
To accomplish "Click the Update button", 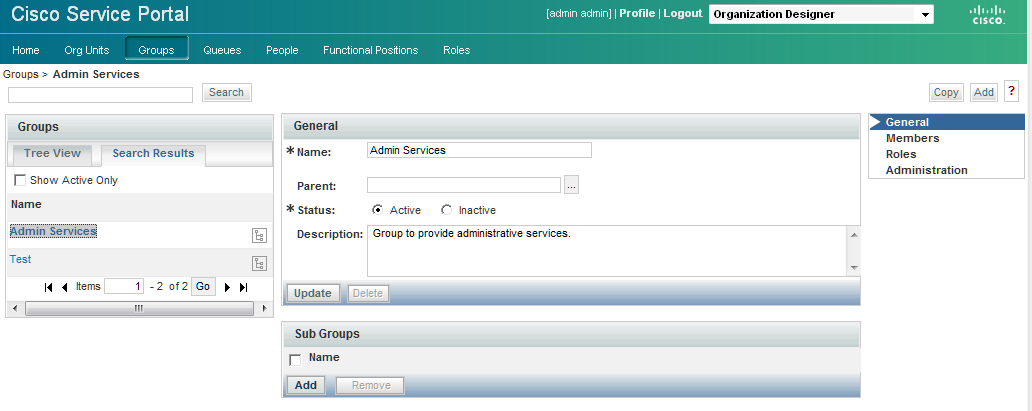I will click(313, 293).
